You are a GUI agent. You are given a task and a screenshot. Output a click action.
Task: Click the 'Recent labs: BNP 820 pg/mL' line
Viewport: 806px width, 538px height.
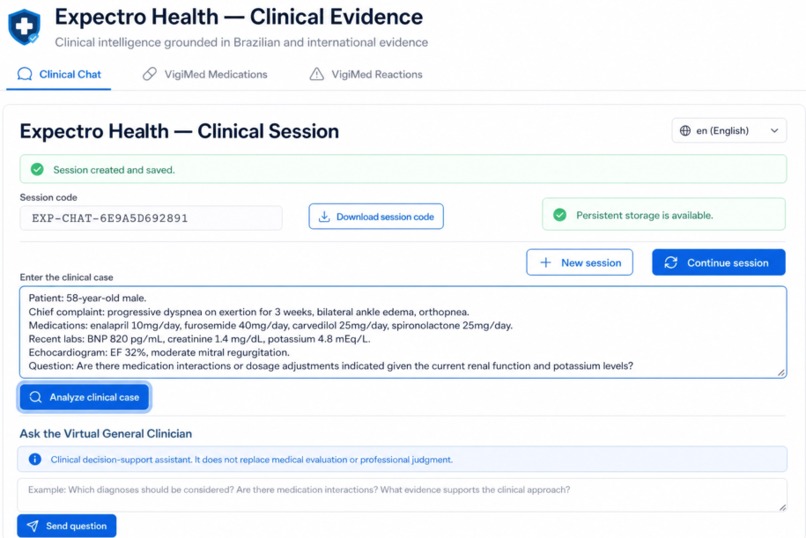(x=199, y=339)
